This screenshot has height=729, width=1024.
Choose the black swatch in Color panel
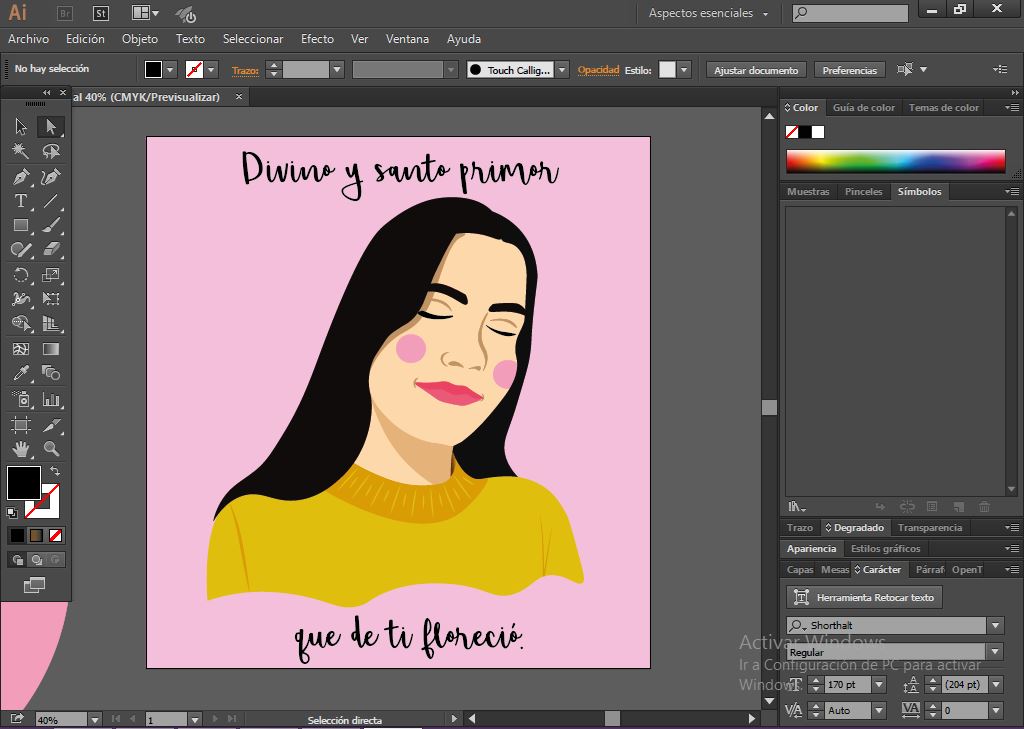(x=805, y=132)
